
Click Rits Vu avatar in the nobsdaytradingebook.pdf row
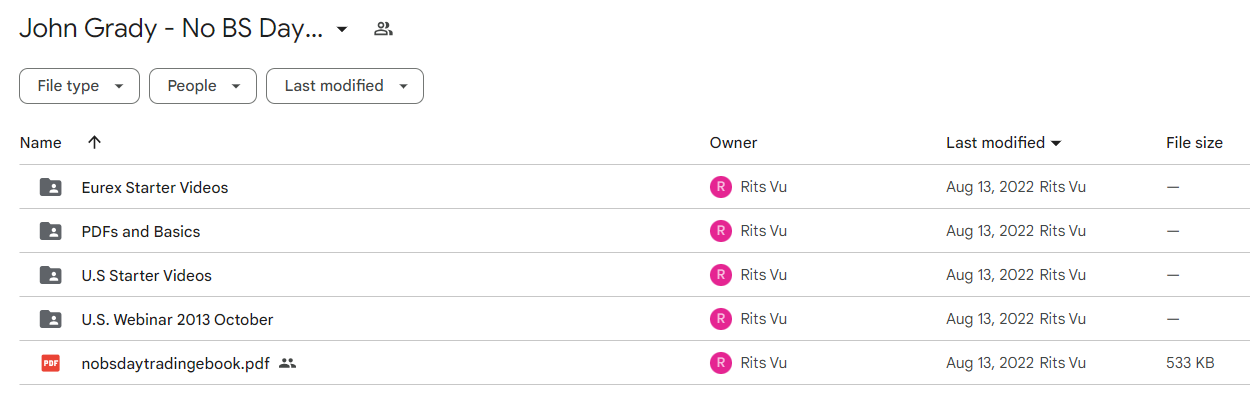pos(721,363)
